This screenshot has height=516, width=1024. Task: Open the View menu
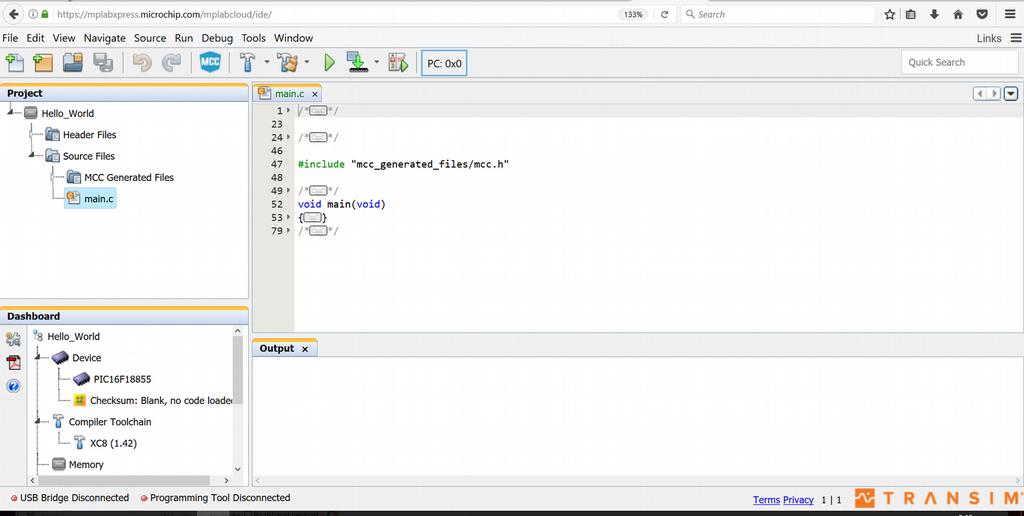[64, 38]
